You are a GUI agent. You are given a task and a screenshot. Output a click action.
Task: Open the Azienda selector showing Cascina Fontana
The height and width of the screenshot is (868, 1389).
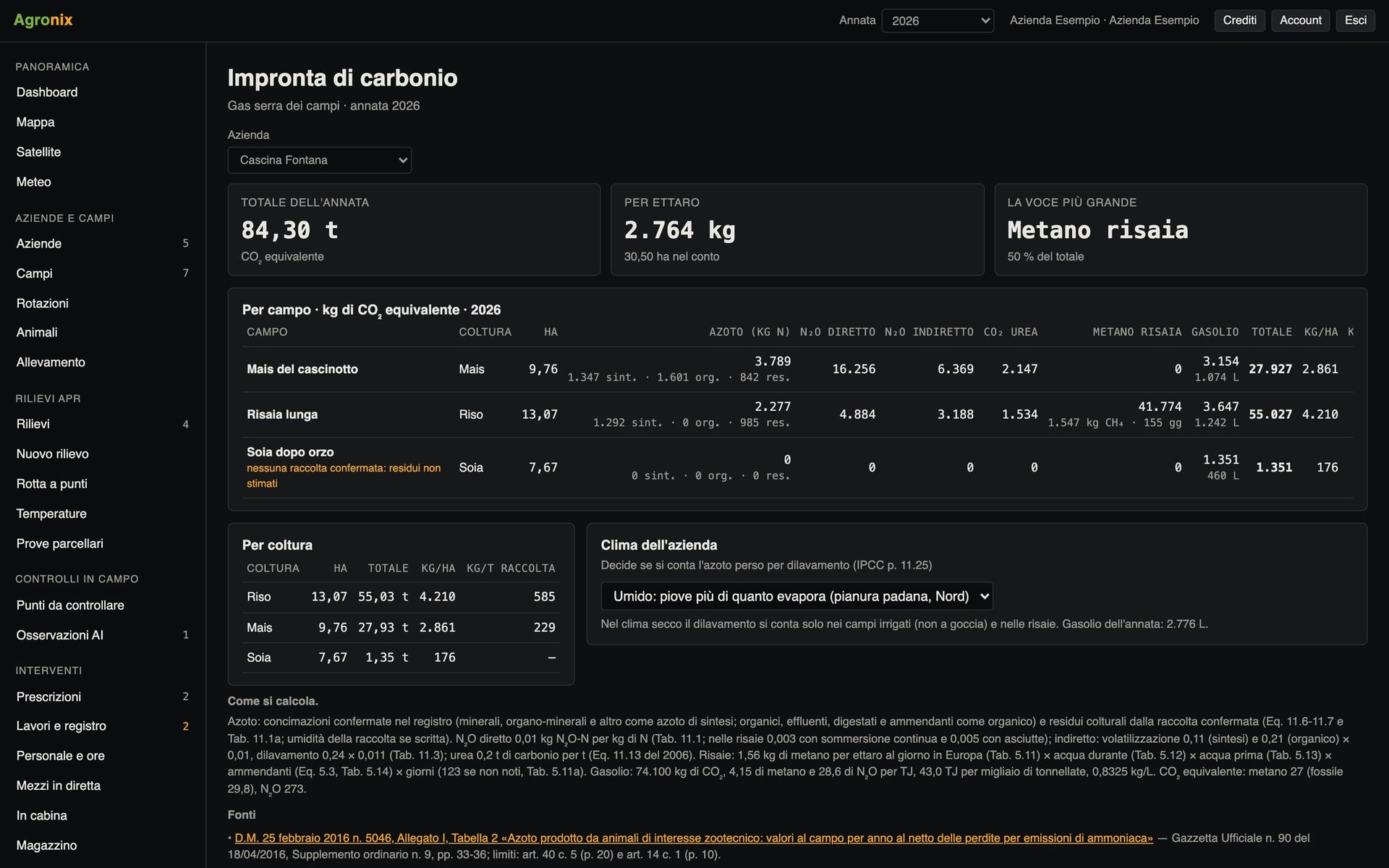click(319, 160)
